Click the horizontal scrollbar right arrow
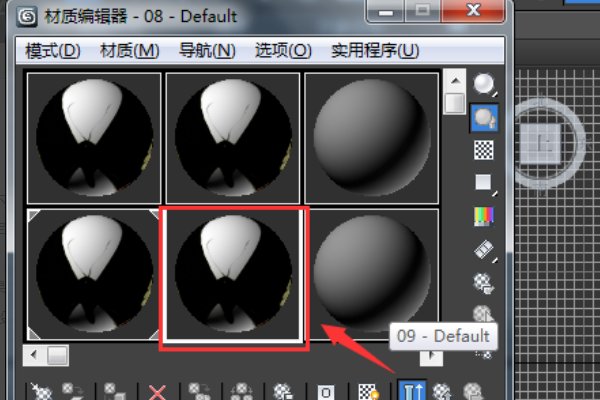 click(432, 356)
